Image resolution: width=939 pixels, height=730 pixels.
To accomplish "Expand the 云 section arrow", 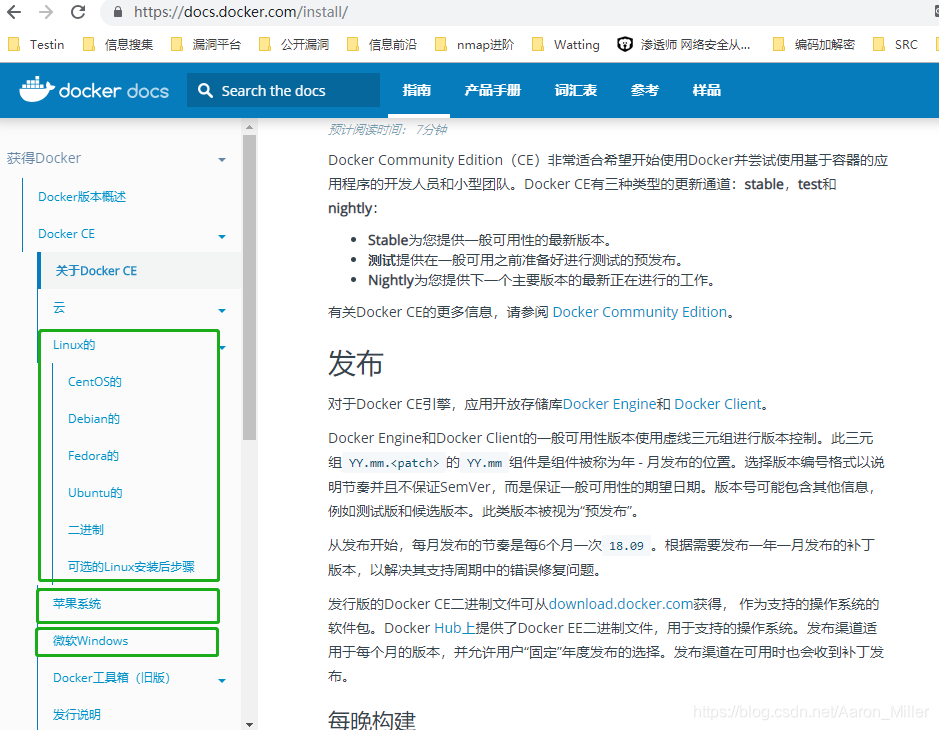I will click(x=222, y=311).
